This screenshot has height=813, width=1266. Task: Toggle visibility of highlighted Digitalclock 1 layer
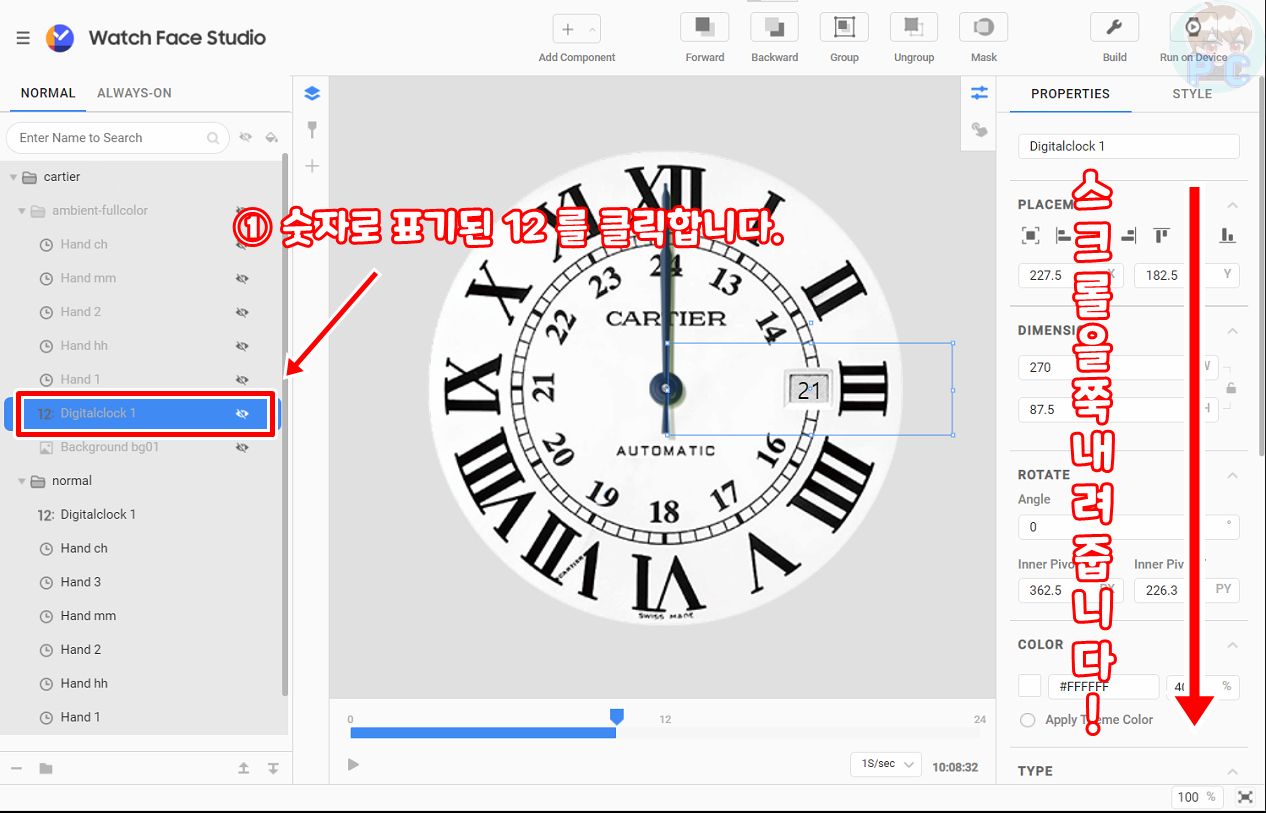coord(241,414)
